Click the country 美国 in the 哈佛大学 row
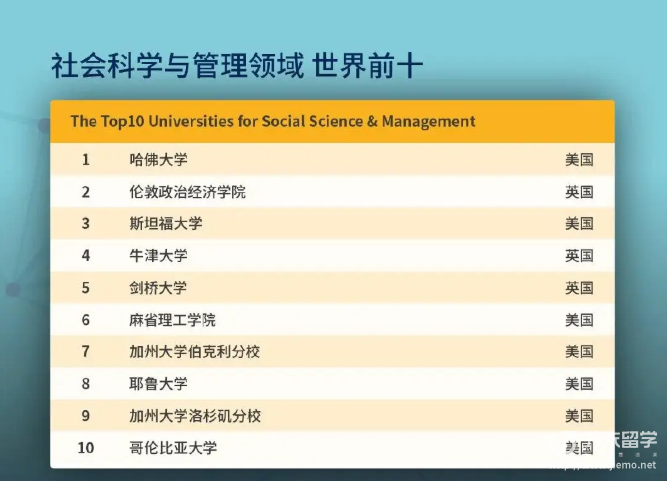 579,160
